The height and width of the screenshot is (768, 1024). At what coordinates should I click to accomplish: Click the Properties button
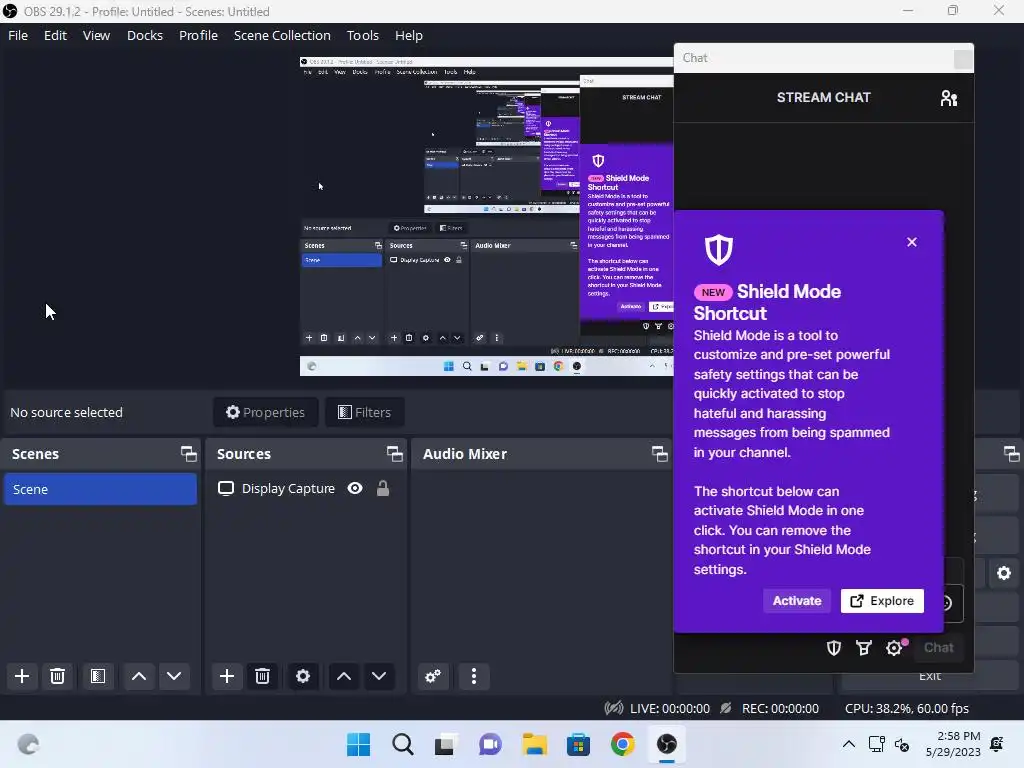point(265,412)
